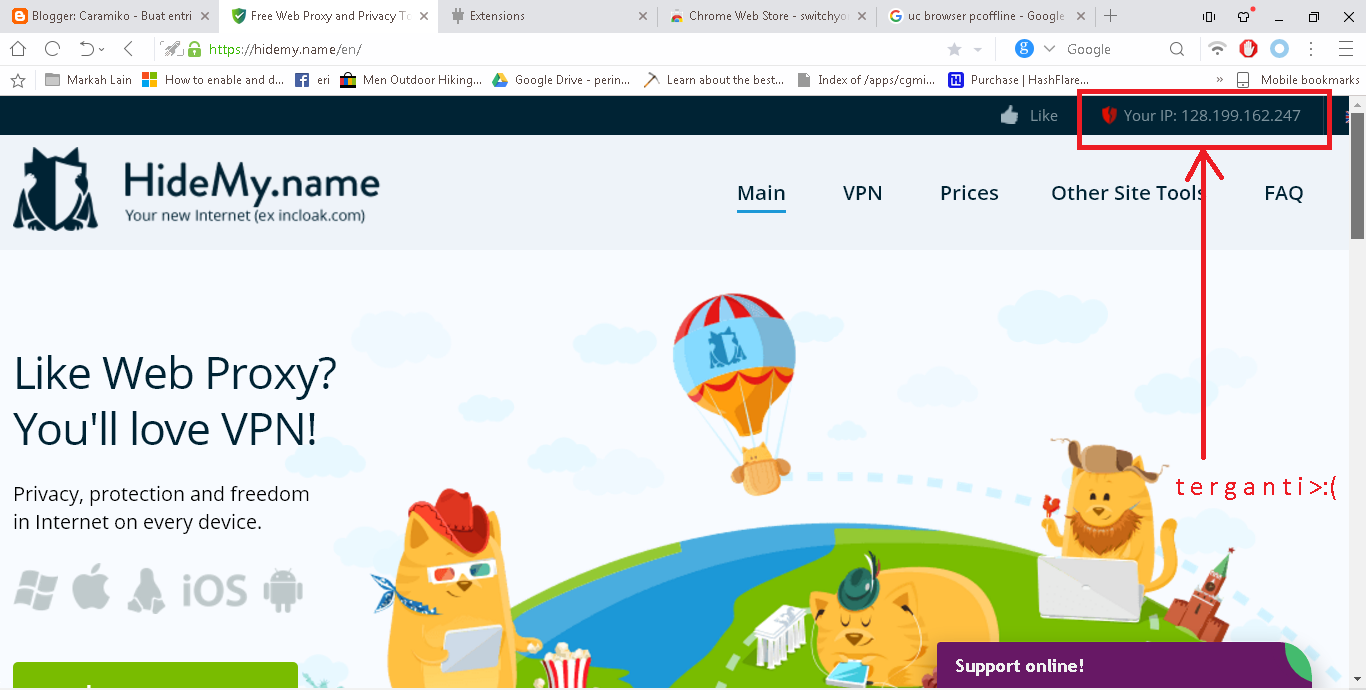The height and width of the screenshot is (690, 1366).
Task: Open the Prices navigation item
Action: pos(969,193)
